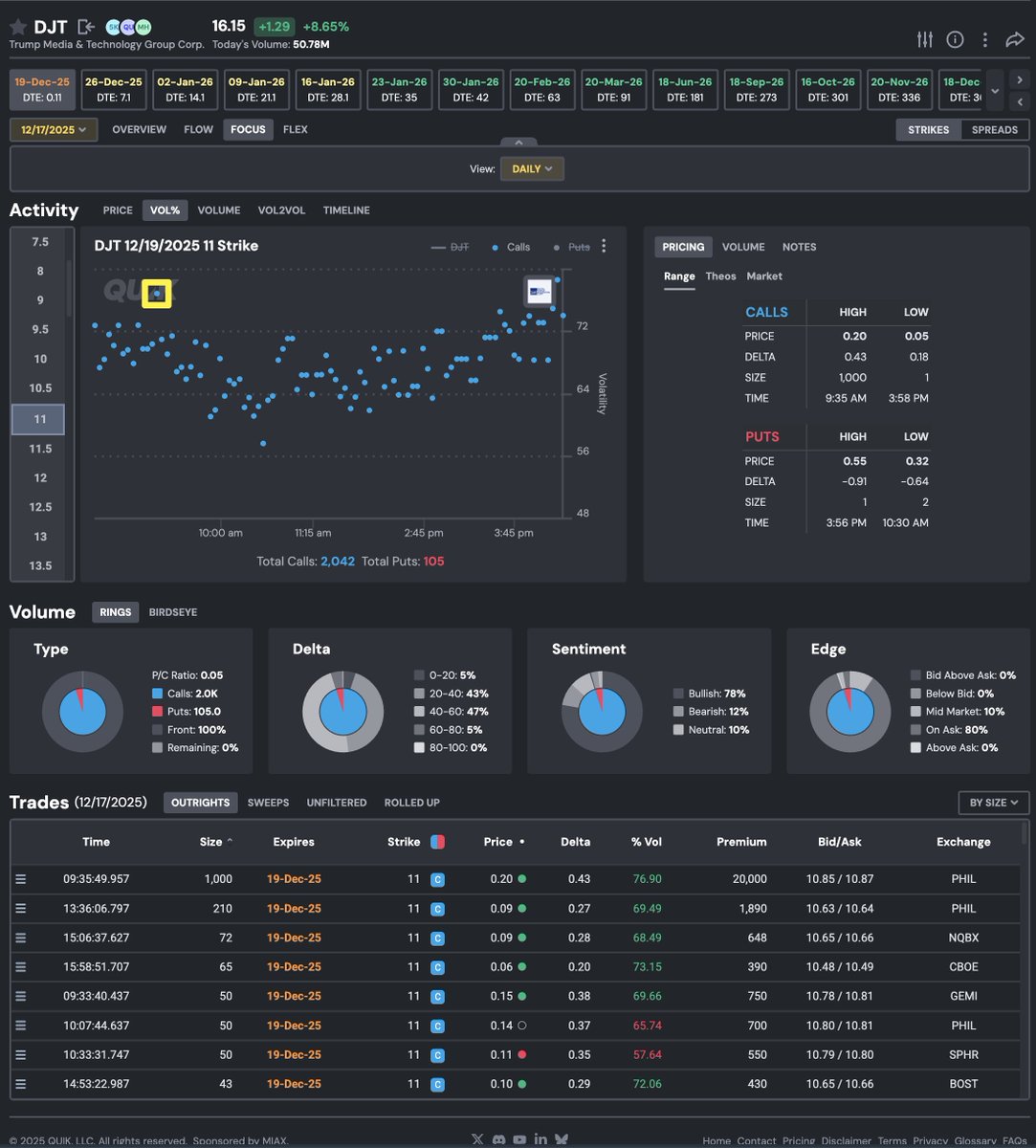The image size is (1036, 1148).
Task: Switch to SPREADS mode
Action: pos(995,129)
